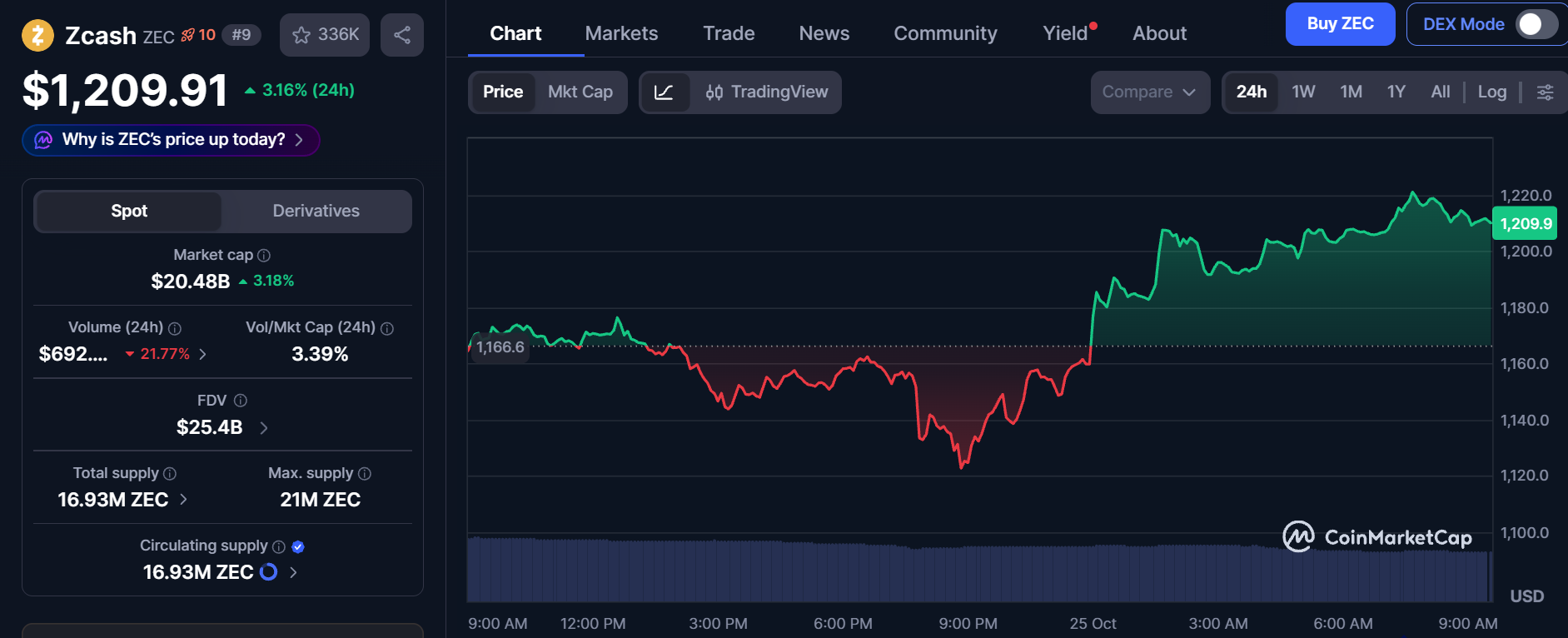Show Circulating supply info icon
The width and height of the screenshot is (1568, 638).
pyautogui.click(x=279, y=547)
